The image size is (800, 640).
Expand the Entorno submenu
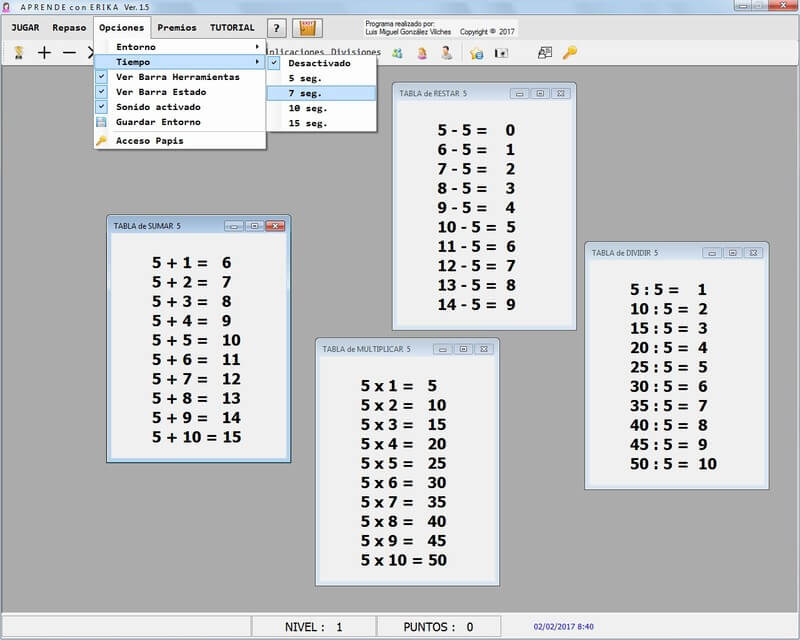point(180,47)
